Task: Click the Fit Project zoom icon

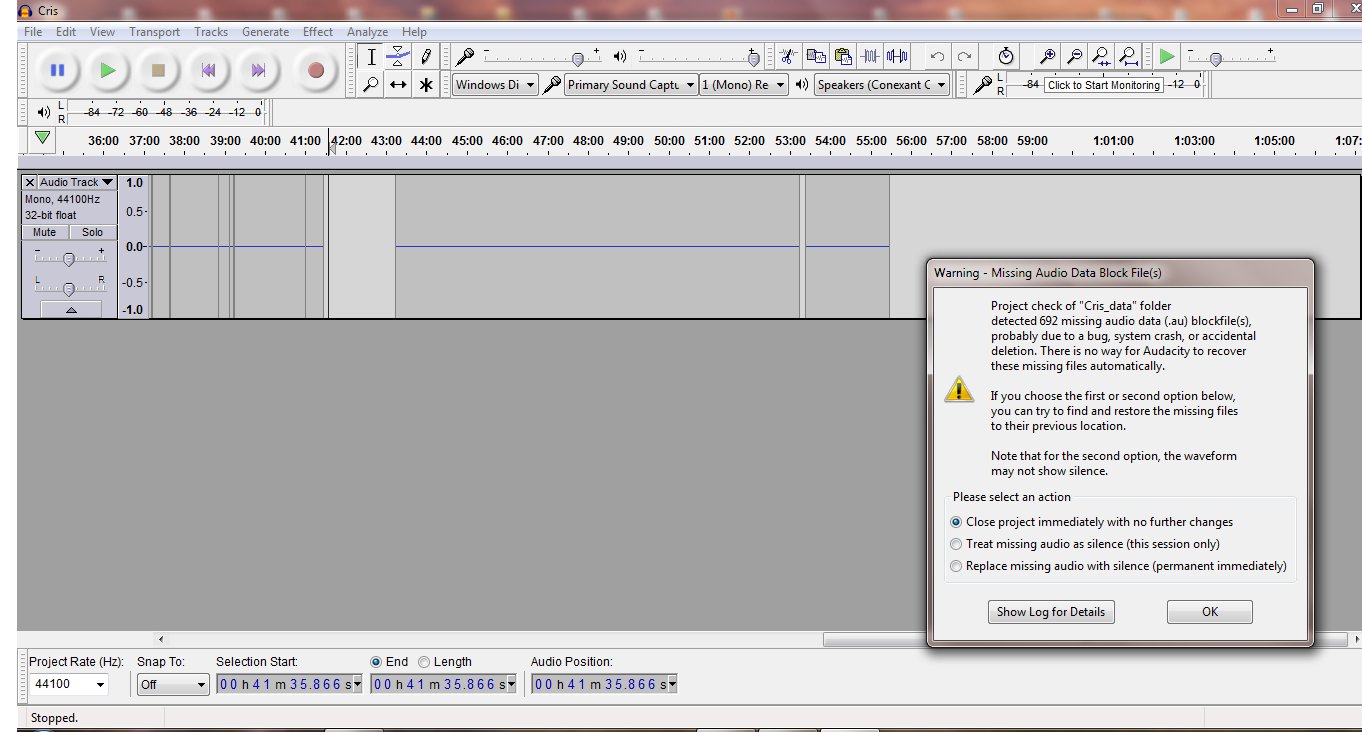Action: point(1128,57)
